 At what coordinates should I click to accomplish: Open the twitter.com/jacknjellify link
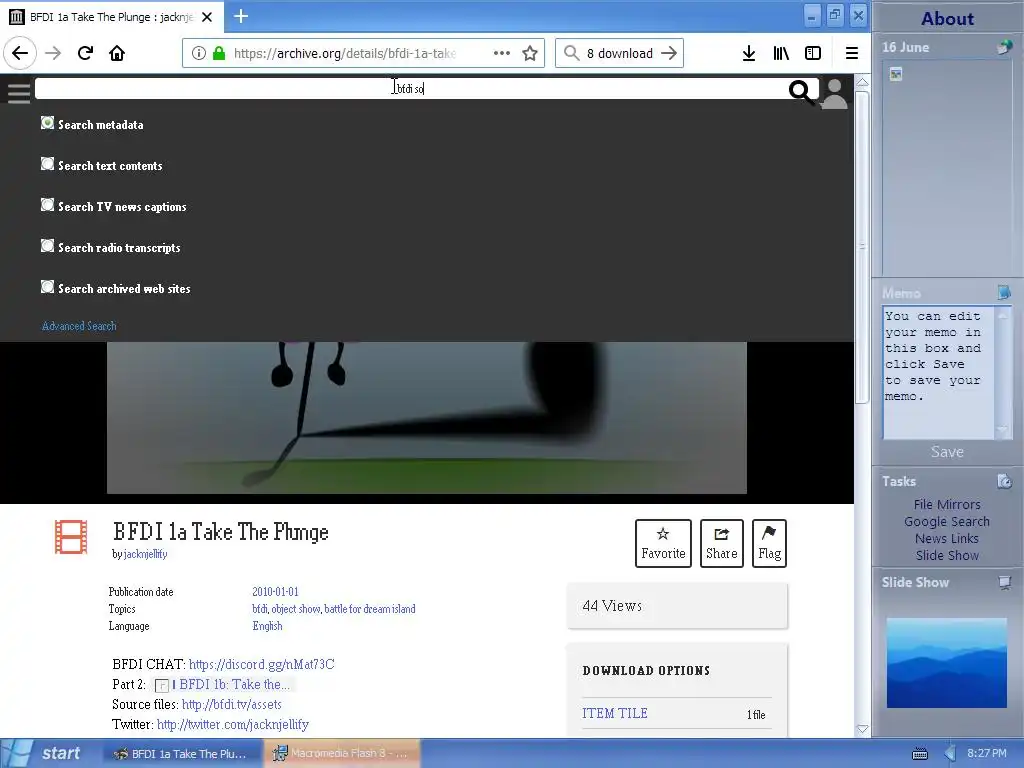click(x=233, y=724)
